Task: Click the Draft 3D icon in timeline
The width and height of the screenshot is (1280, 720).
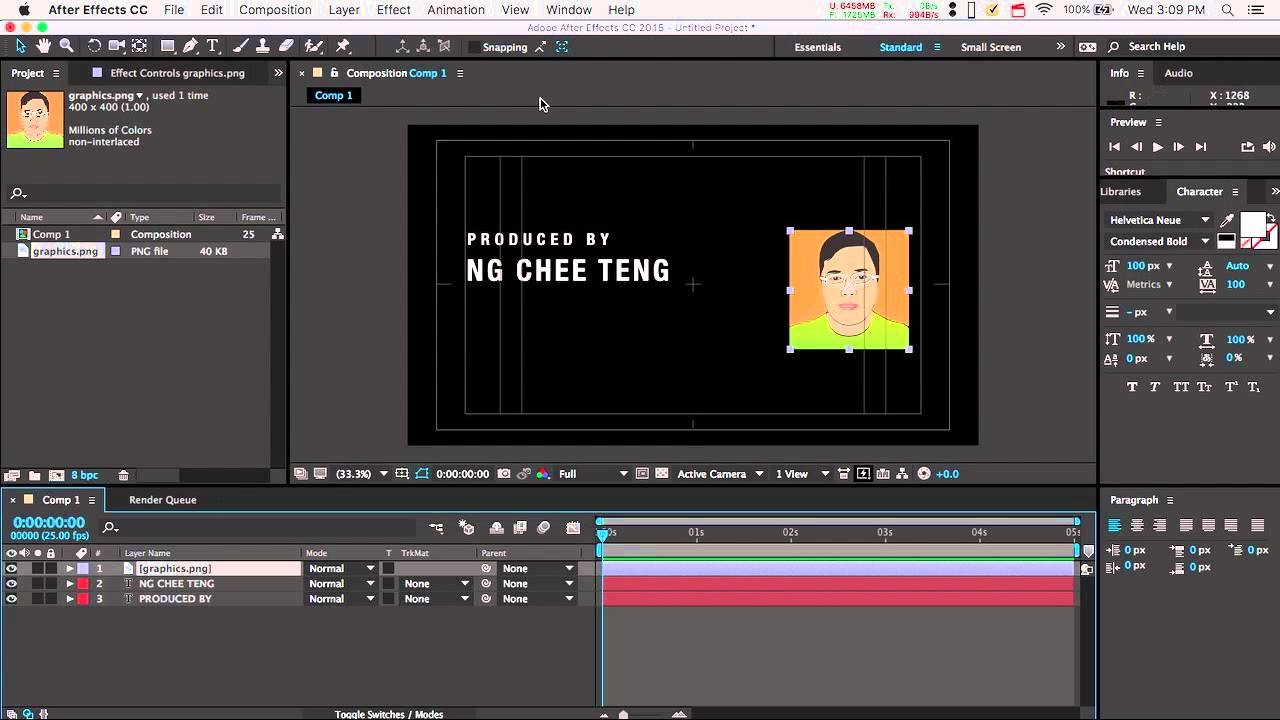Action: point(466,527)
